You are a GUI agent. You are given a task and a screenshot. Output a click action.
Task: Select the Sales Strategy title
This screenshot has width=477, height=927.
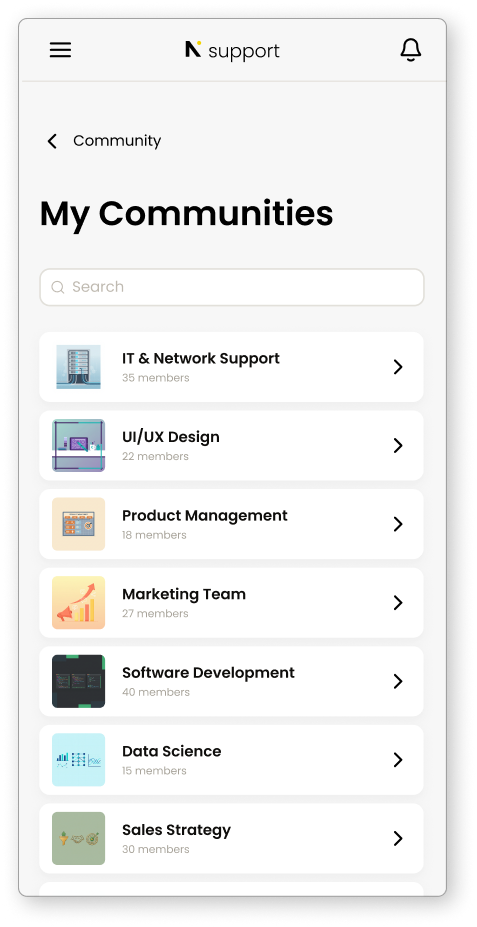pyautogui.click(x=176, y=830)
